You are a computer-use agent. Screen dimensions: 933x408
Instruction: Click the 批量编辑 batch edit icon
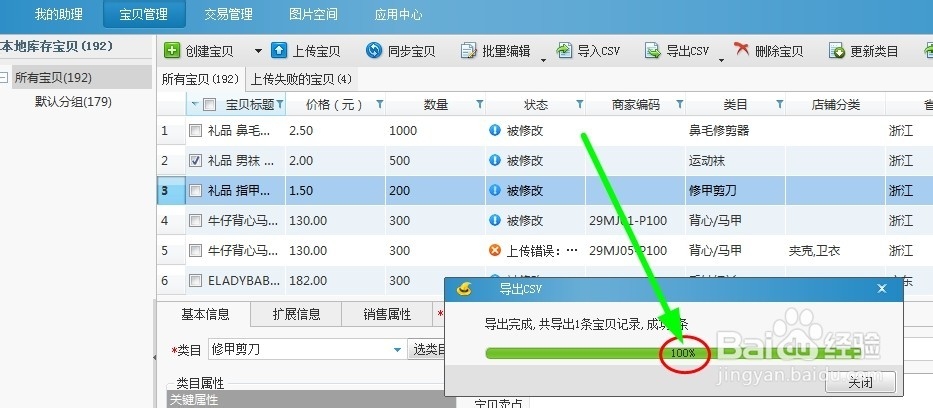point(469,51)
